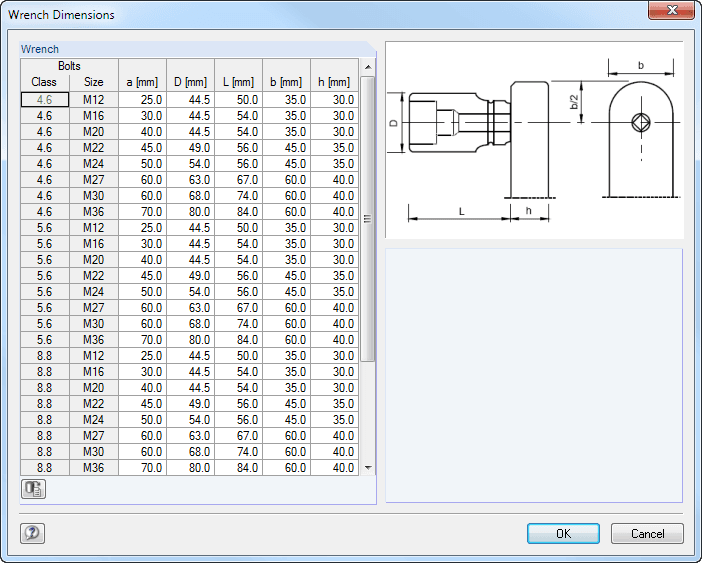Select the Size cell M12 in class 5.6 row

[x=94, y=228]
